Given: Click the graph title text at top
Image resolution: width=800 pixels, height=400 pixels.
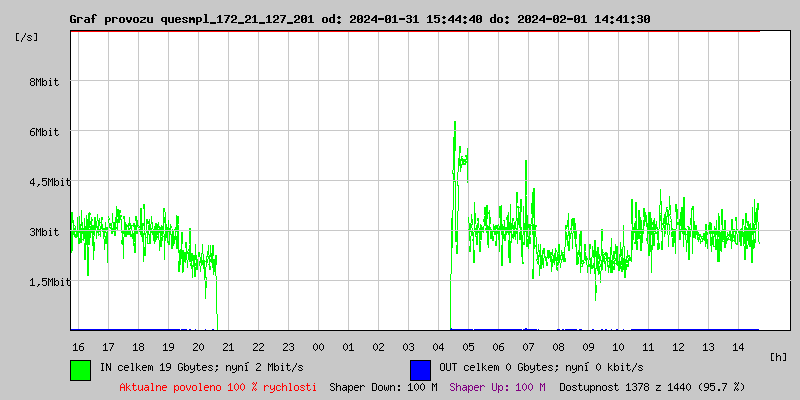Looking at the screenshot, I should (x=360, y=19).
